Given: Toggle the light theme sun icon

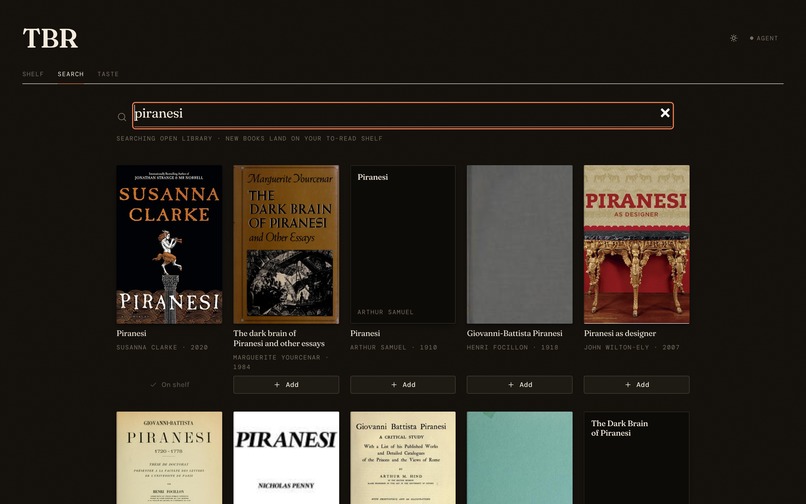Looking at the screenshot, I should click(x=734, y=38).
